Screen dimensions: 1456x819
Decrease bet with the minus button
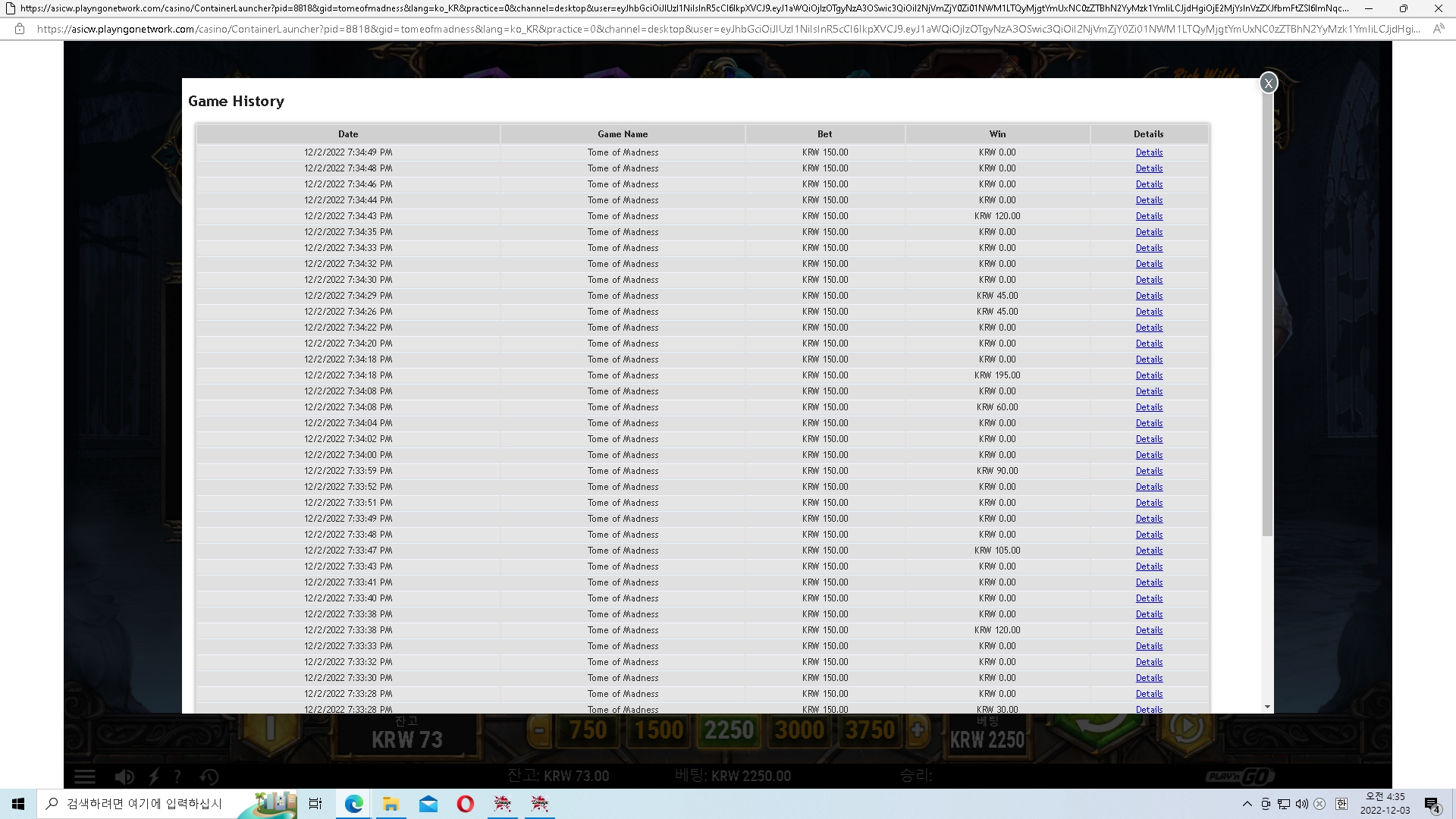(539, 731)
